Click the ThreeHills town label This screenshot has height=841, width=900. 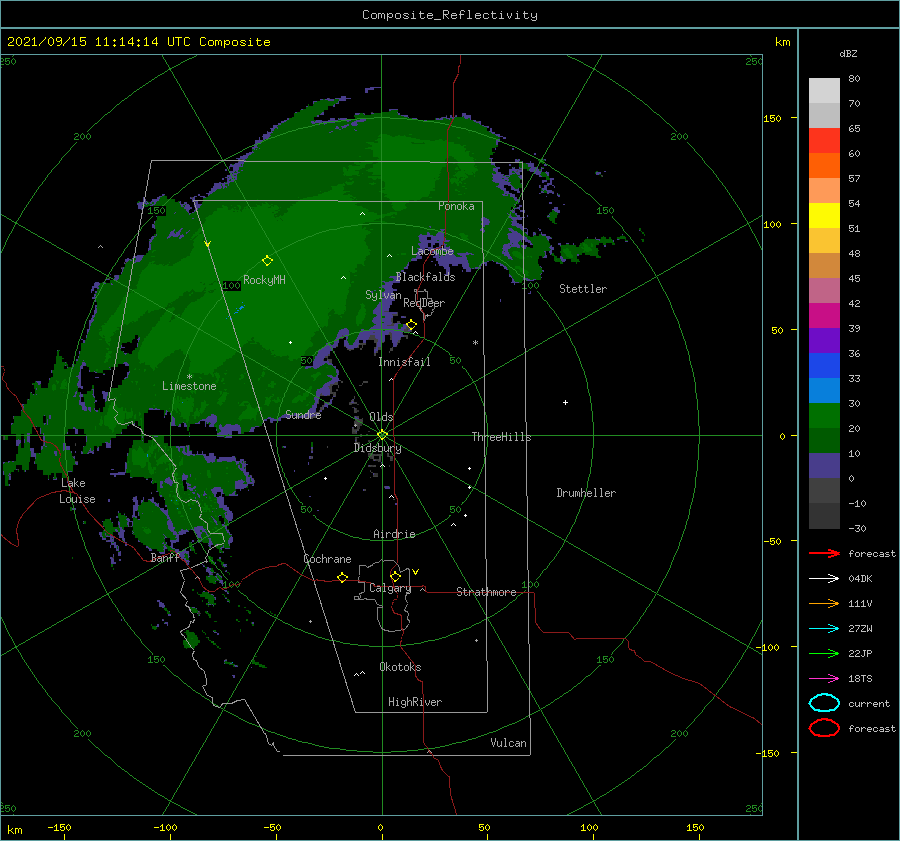tap(501, 437)
